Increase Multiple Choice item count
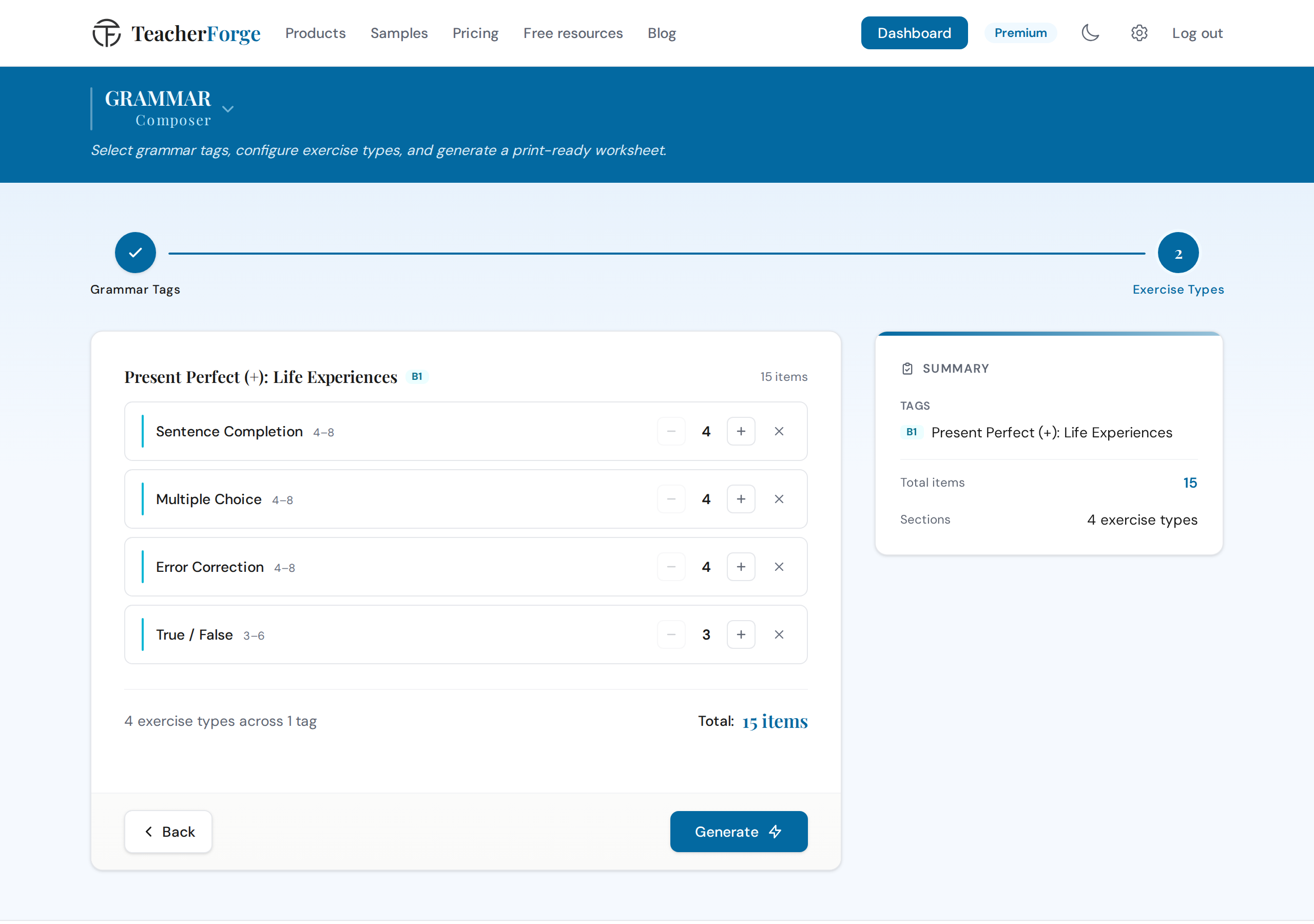 741,499
